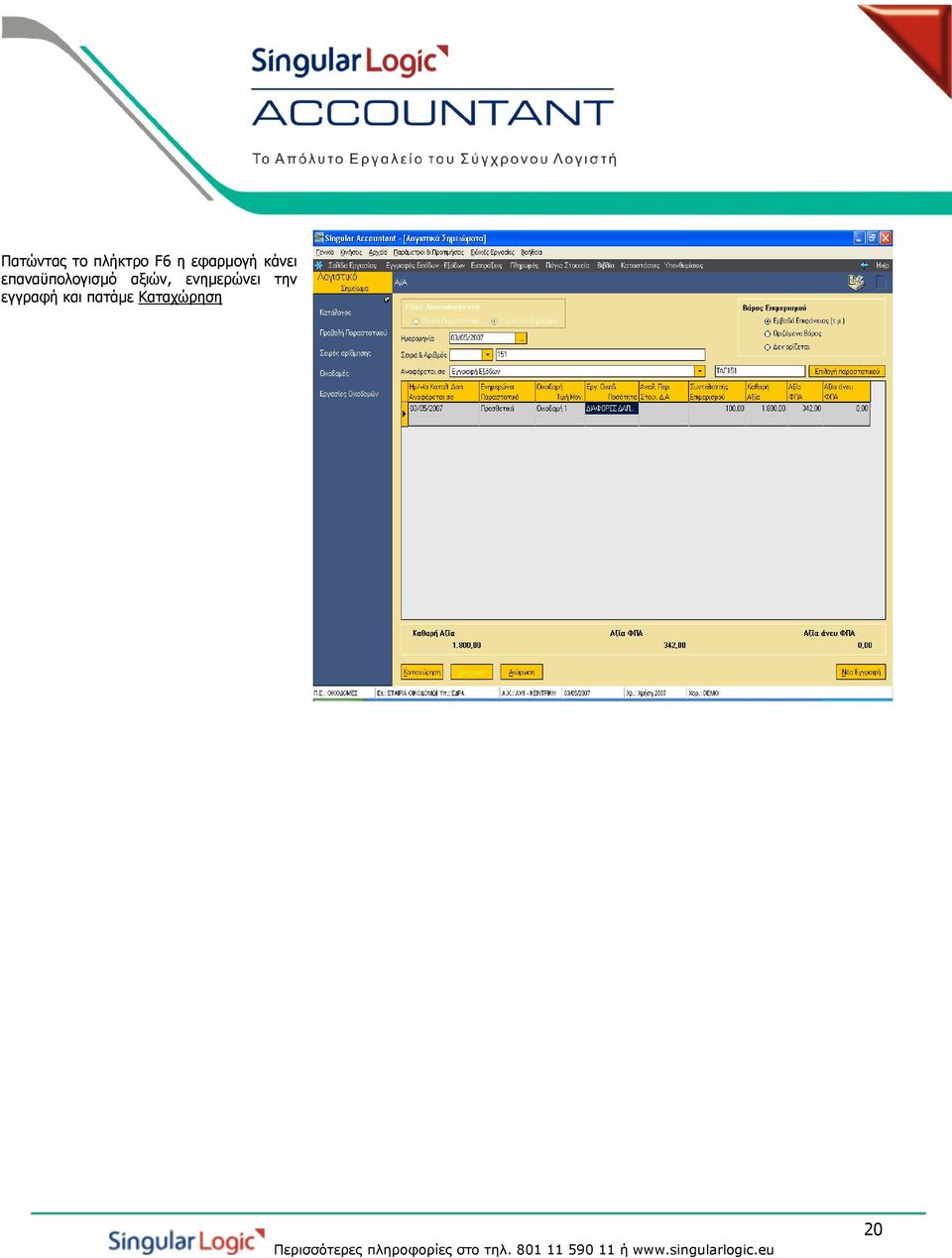Open Σειρές αρίθμησης in the sidebar
The width and height of the screenshot is (952, 1258).
345,353
